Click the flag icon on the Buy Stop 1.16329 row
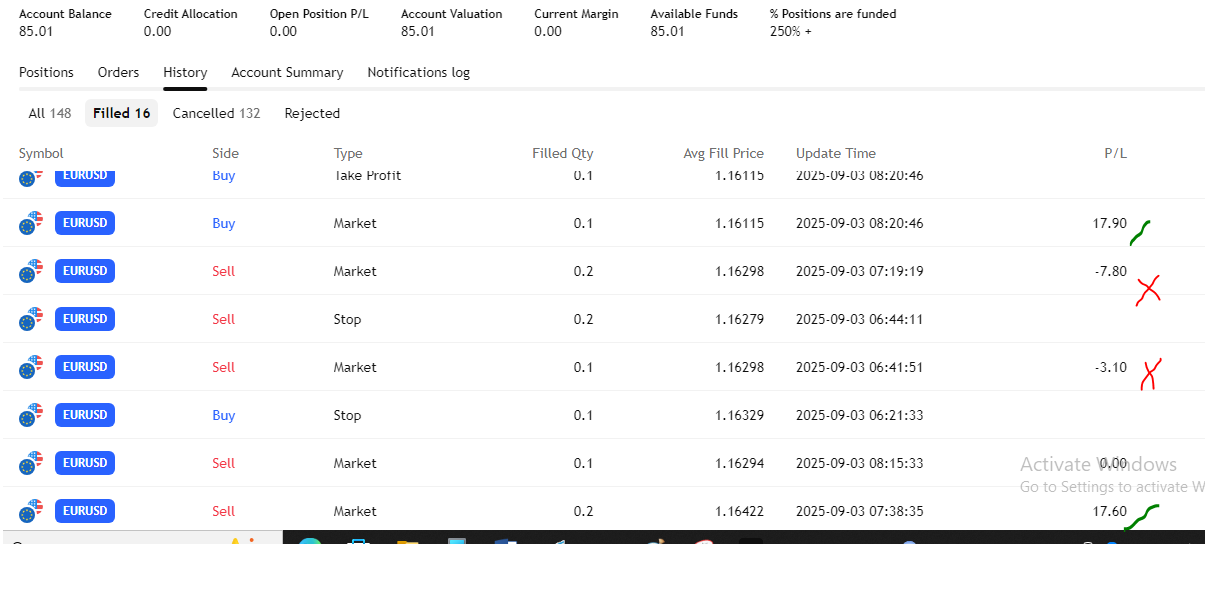This screenshot has height=597, width=1205. click(x=31, y=415)
